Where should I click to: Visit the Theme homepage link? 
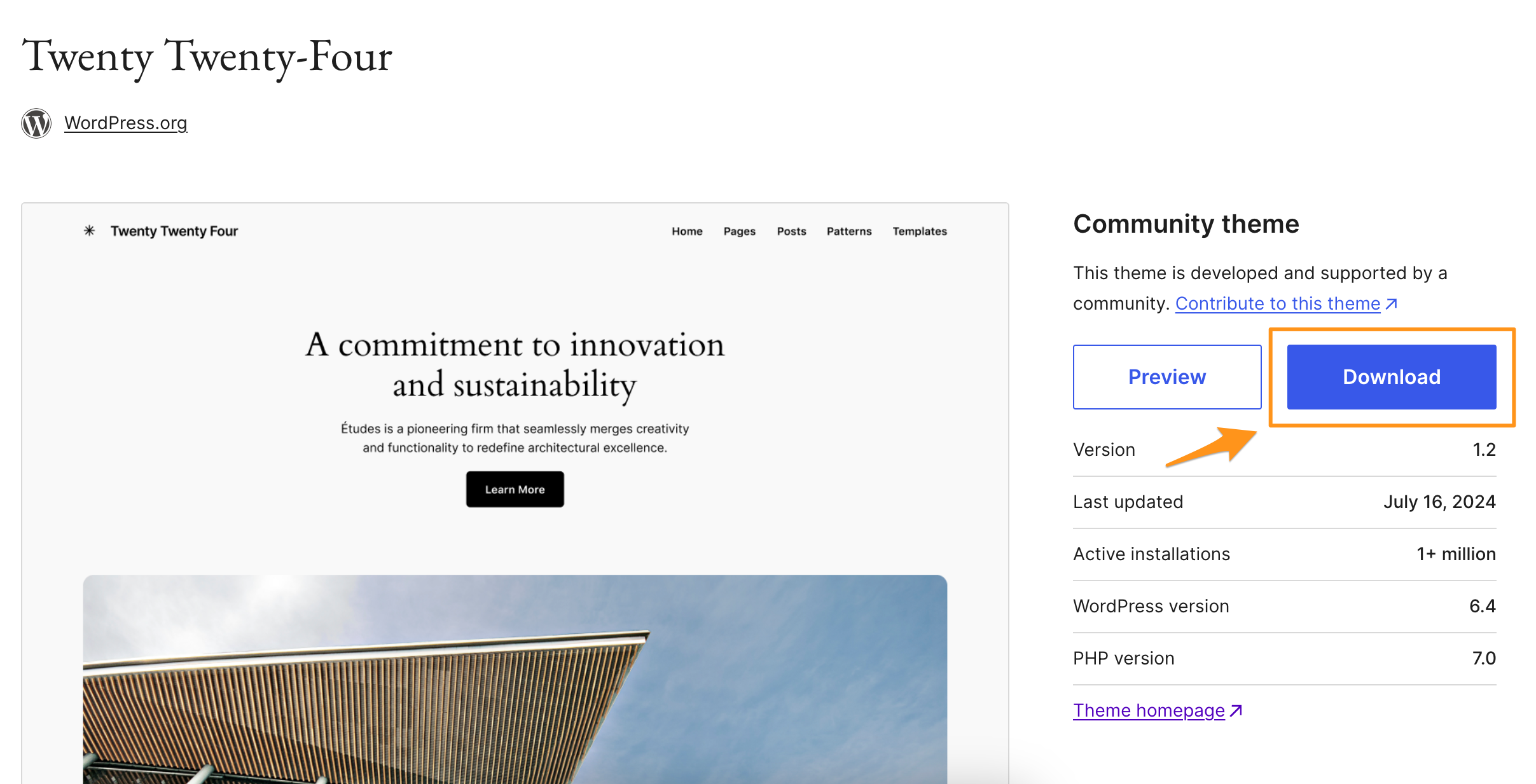(1149, 710)
